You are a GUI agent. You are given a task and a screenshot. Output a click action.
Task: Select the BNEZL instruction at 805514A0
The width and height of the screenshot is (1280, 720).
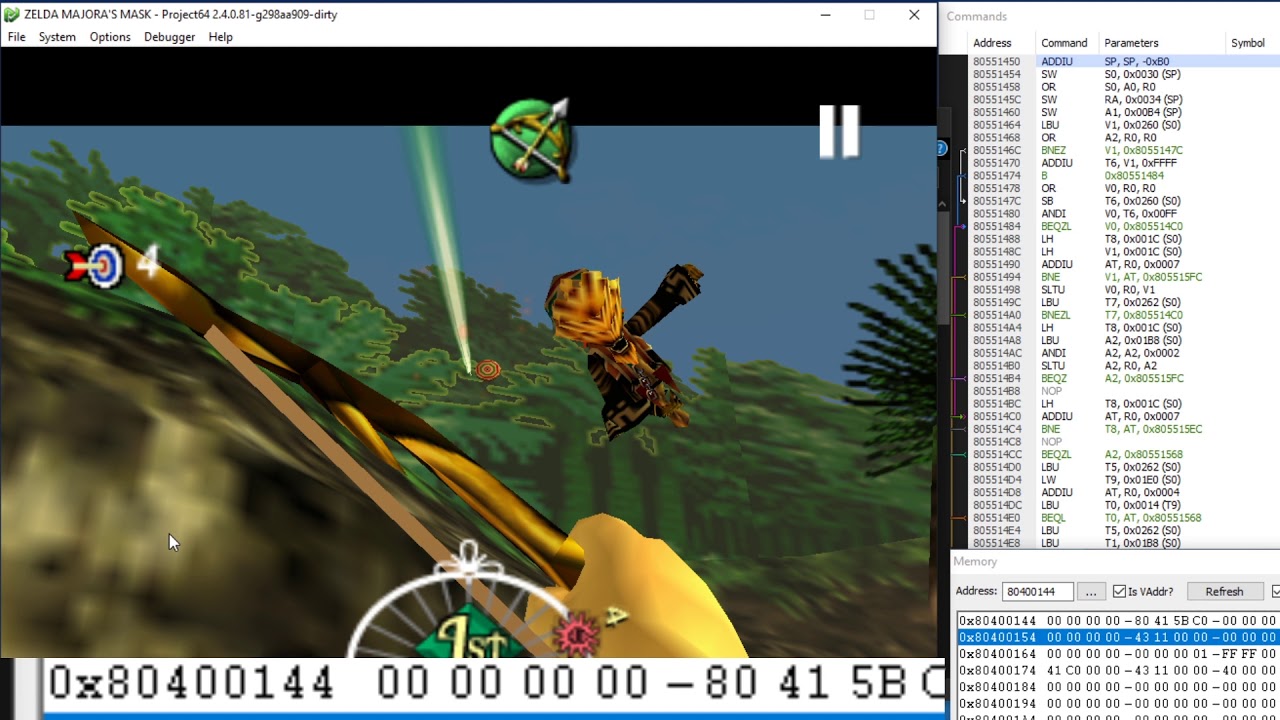(1125, 315)
